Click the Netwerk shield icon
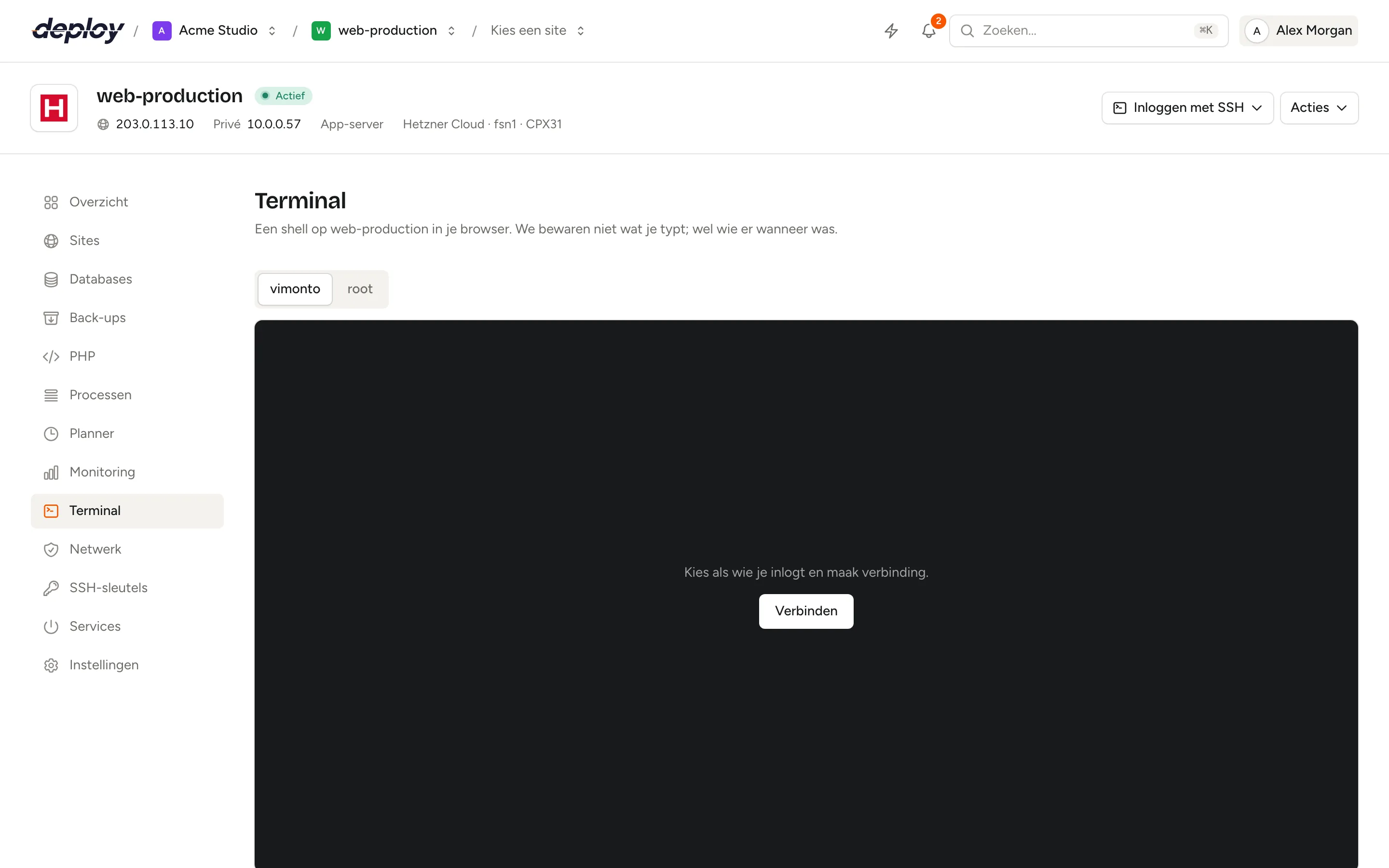 51,549
